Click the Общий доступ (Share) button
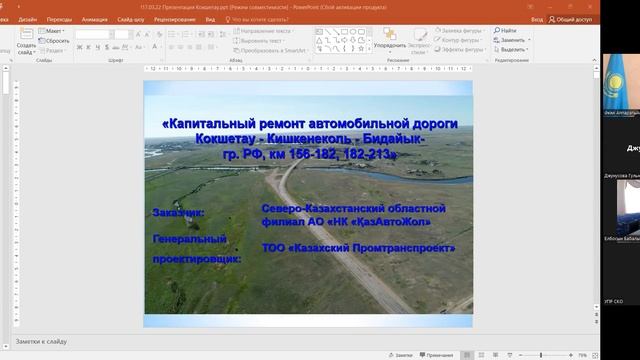Viewport: 640px width, 360px height. pos(571,20)
